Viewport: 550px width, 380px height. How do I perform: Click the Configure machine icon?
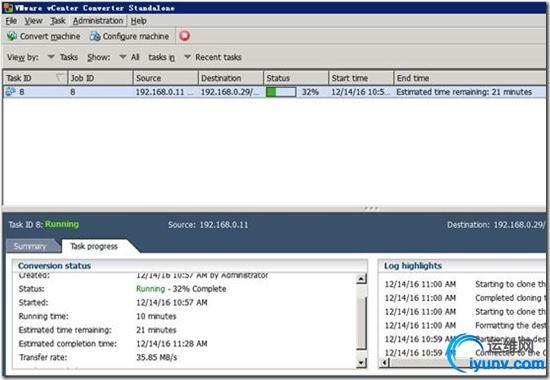click(95, 36)
